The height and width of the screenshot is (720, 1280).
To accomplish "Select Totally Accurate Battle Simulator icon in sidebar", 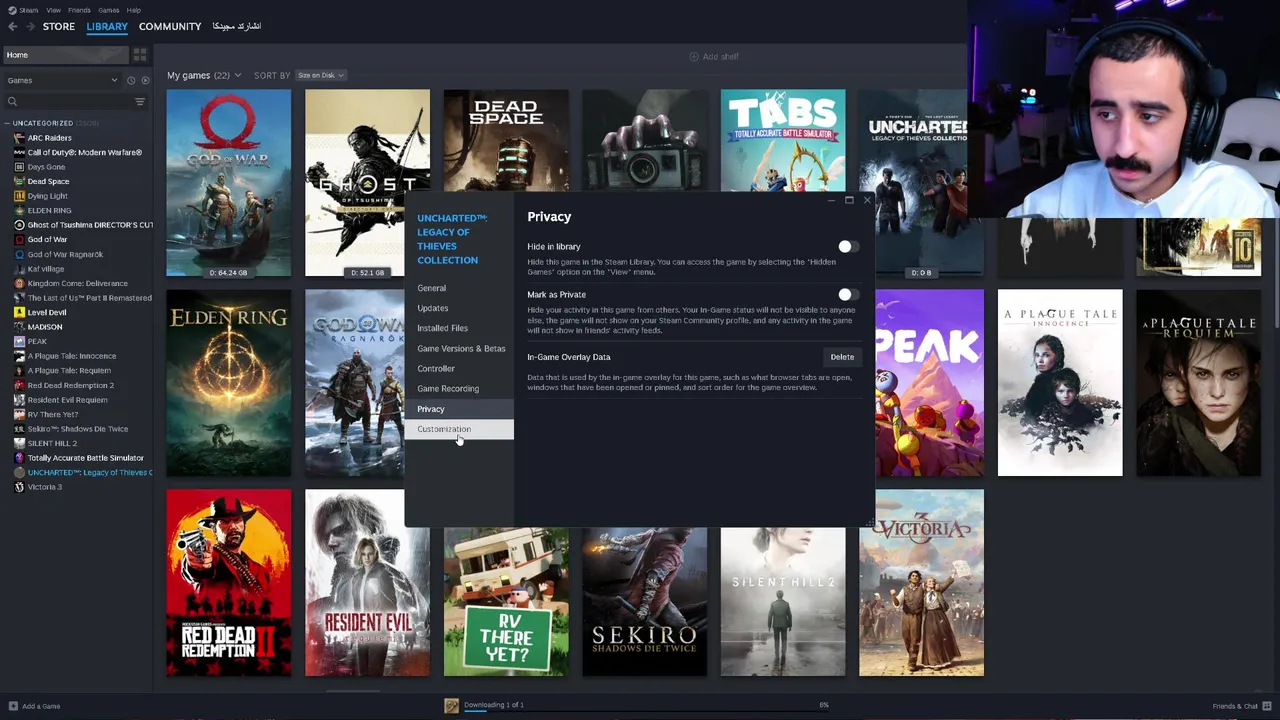I will point(19,458).
